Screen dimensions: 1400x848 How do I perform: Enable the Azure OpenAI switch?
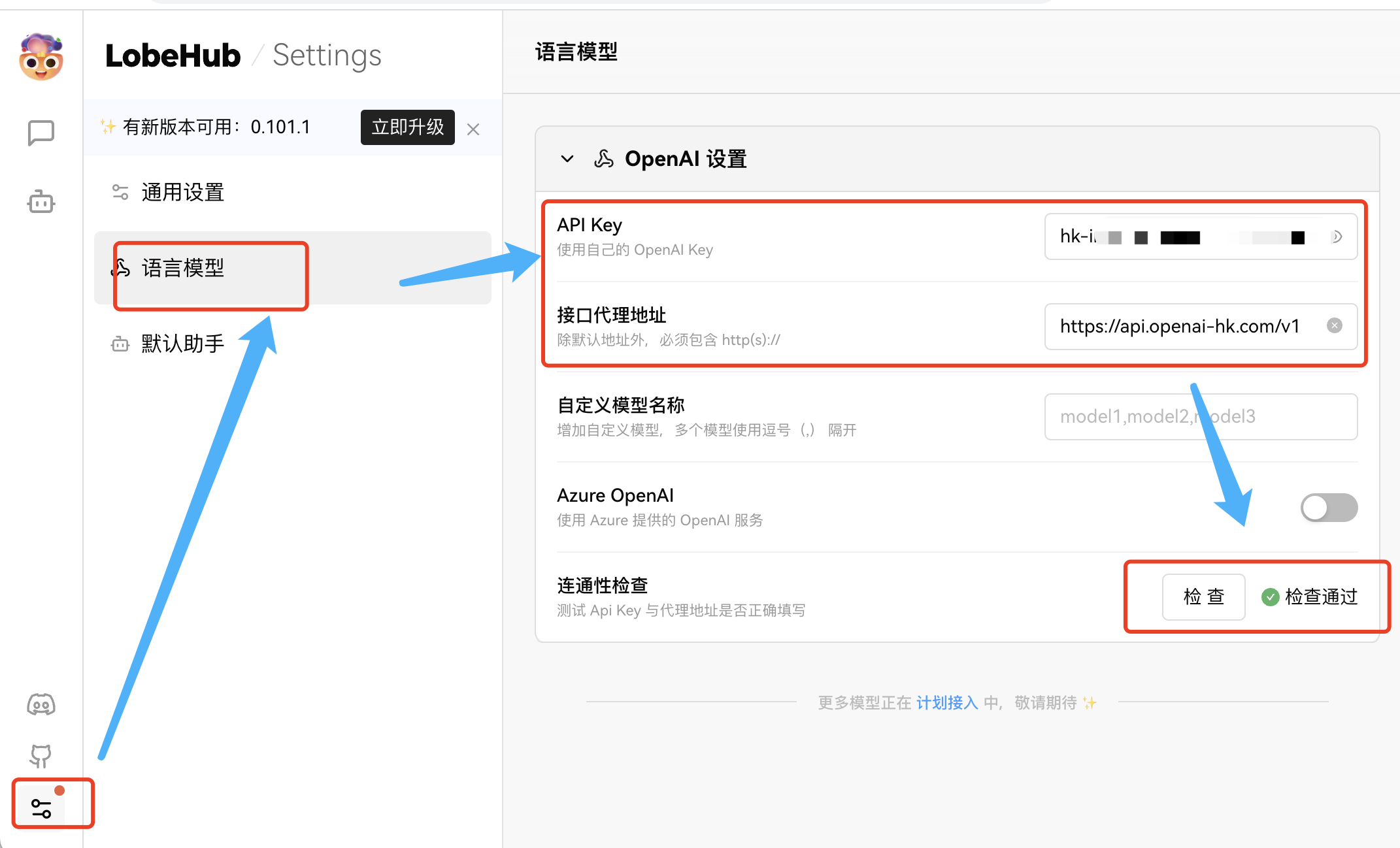point(1329,508)
